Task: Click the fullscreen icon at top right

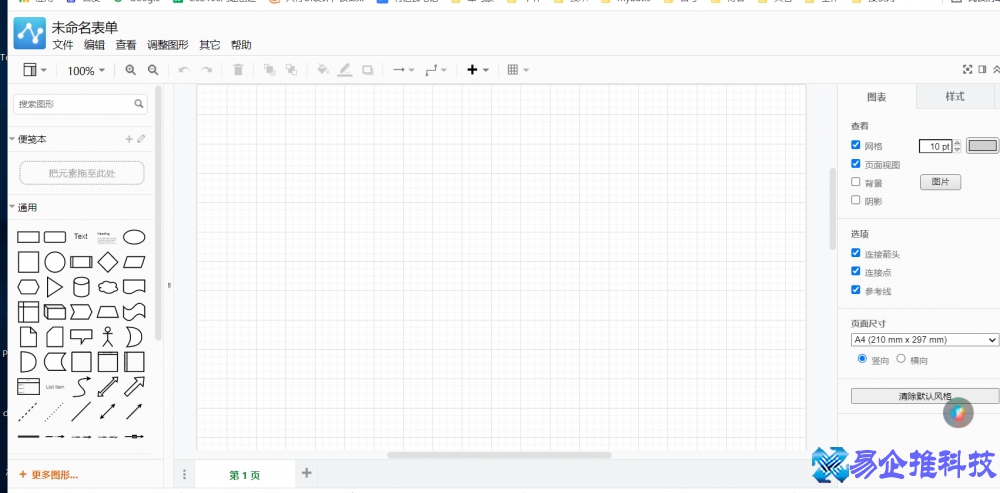Action: click(967, 70)
